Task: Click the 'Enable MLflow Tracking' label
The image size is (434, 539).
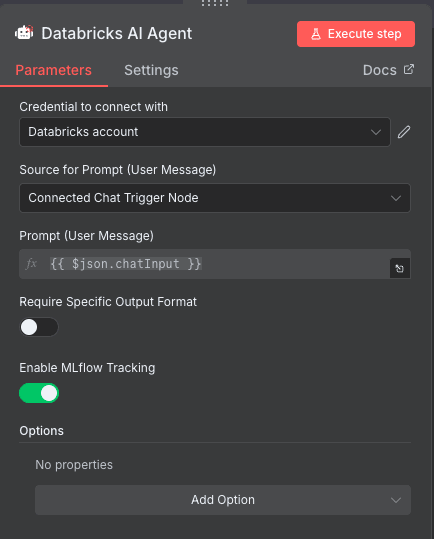Action: (x=87, y=368)
